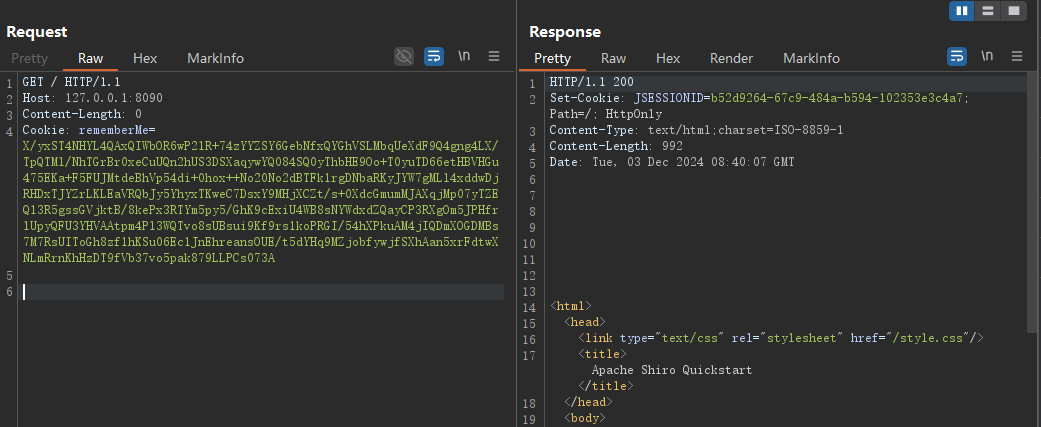Toggle non-printable characters in Response panel
The height and width of the screenshot is (427, 1041).
[987, 56]
